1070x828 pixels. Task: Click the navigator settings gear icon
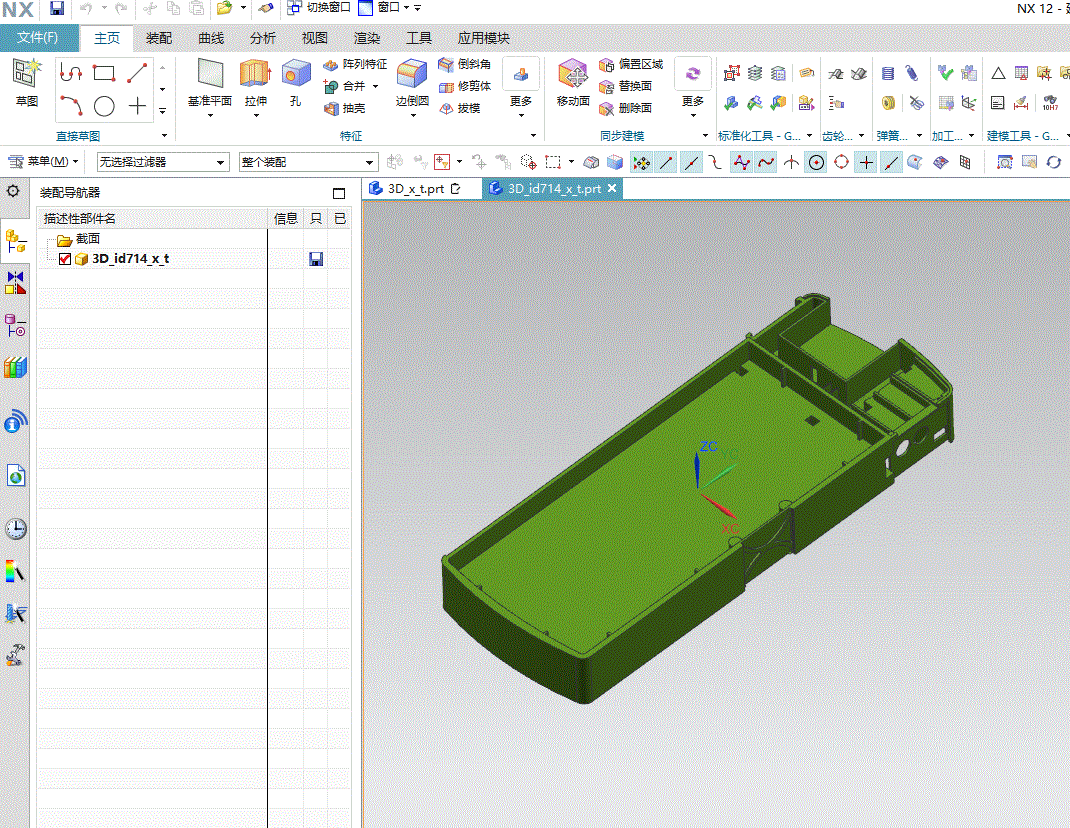pos(13,191)
